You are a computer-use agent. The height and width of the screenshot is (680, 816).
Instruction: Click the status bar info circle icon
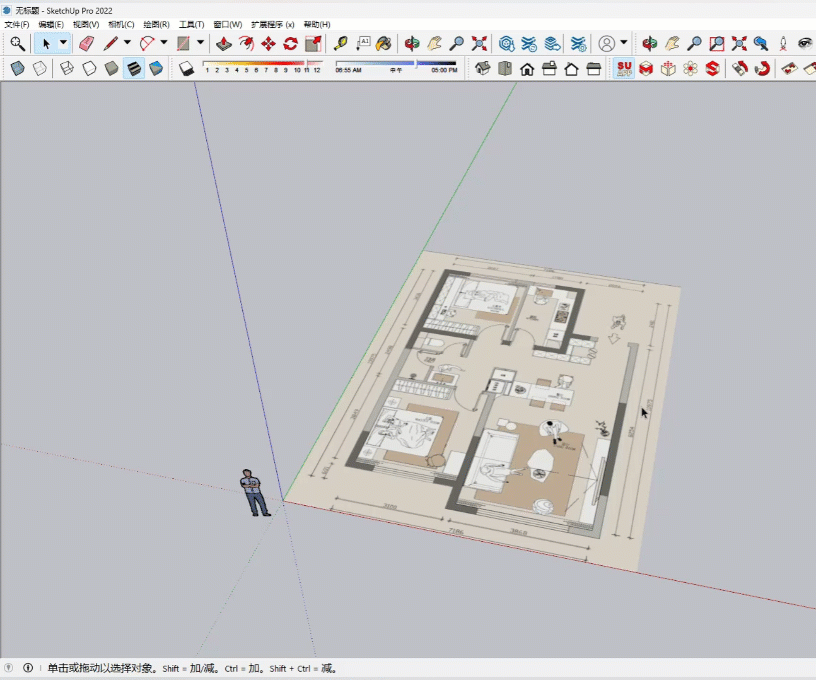point(28,668)
